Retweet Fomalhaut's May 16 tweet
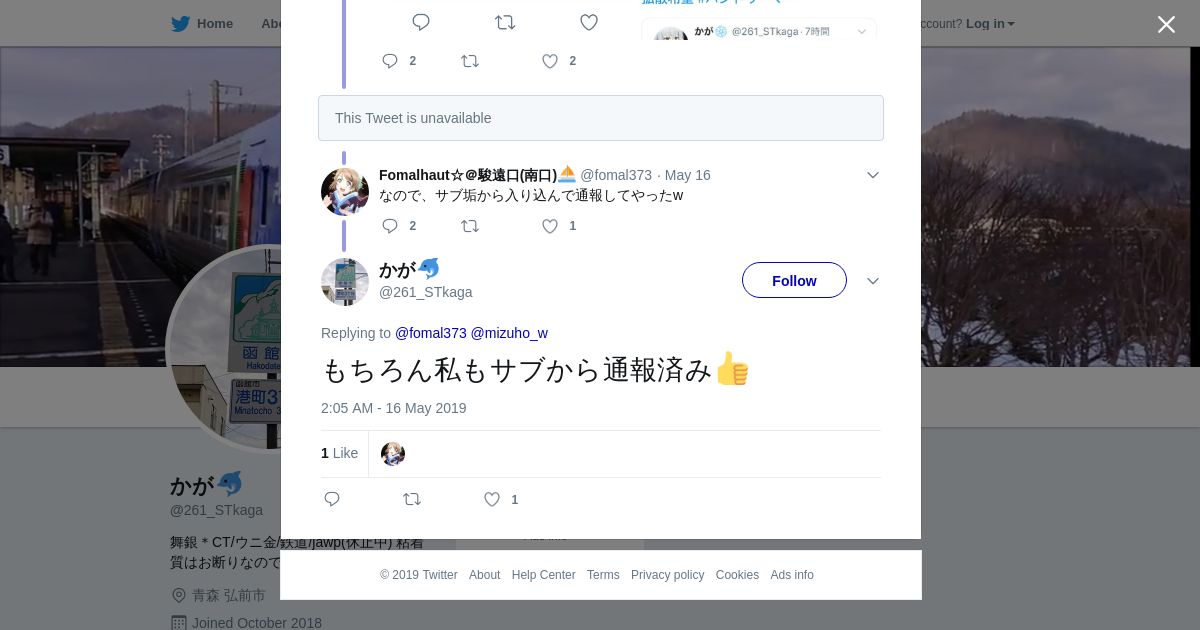 pyautogui.click(x=470, y=226)
